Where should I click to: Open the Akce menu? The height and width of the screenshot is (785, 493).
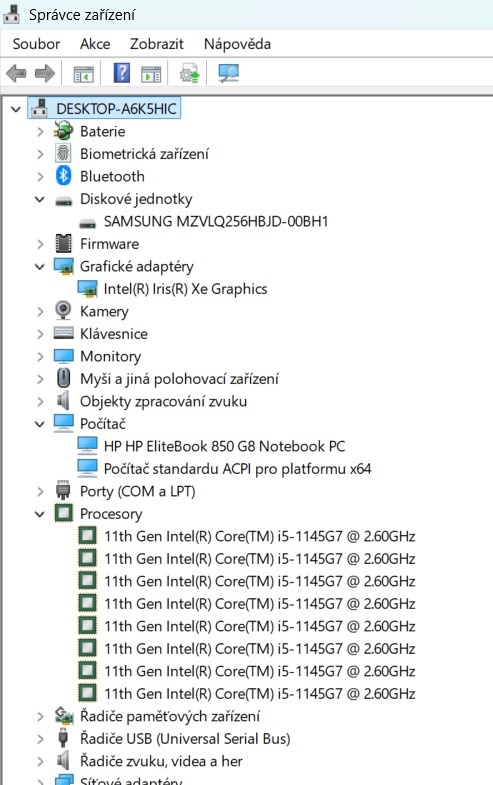(95, 44)
